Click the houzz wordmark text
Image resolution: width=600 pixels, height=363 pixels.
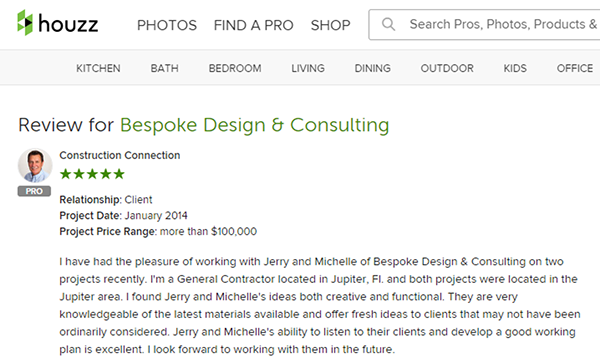[x=68, y=24]
